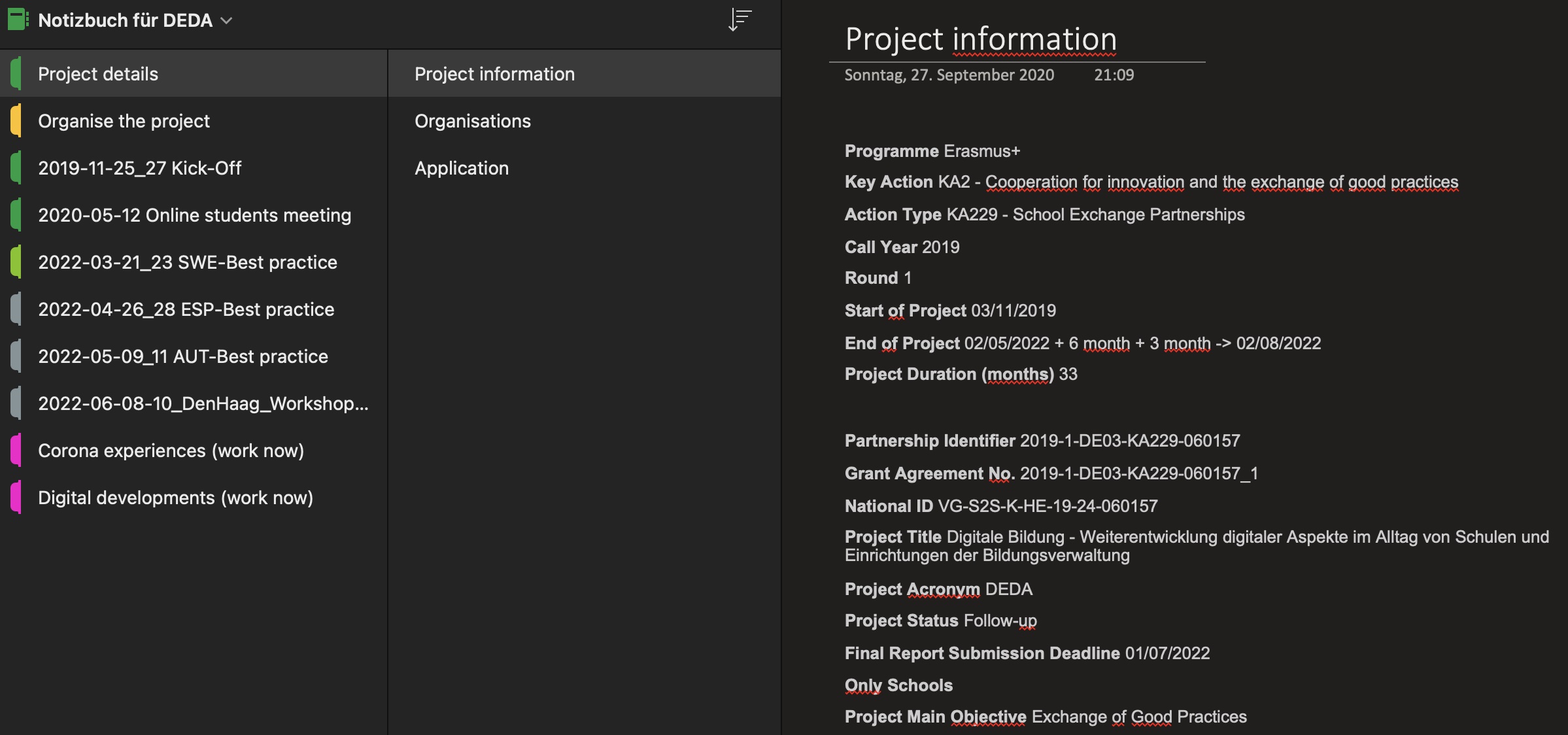Open 2022-05-09_11 AUT-Best practice section

tap(182, 356)
